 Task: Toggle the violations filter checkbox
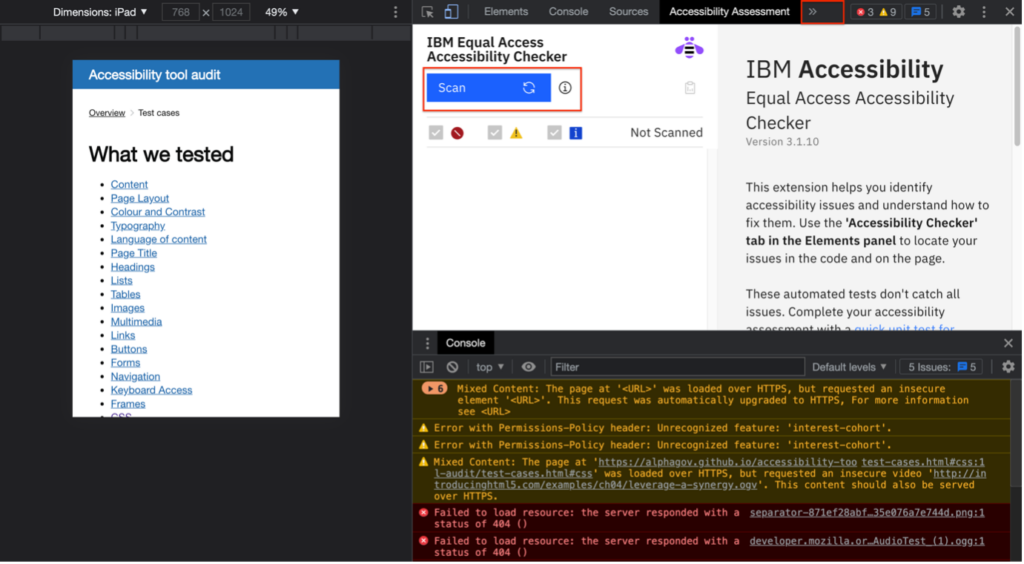(436, 133)
